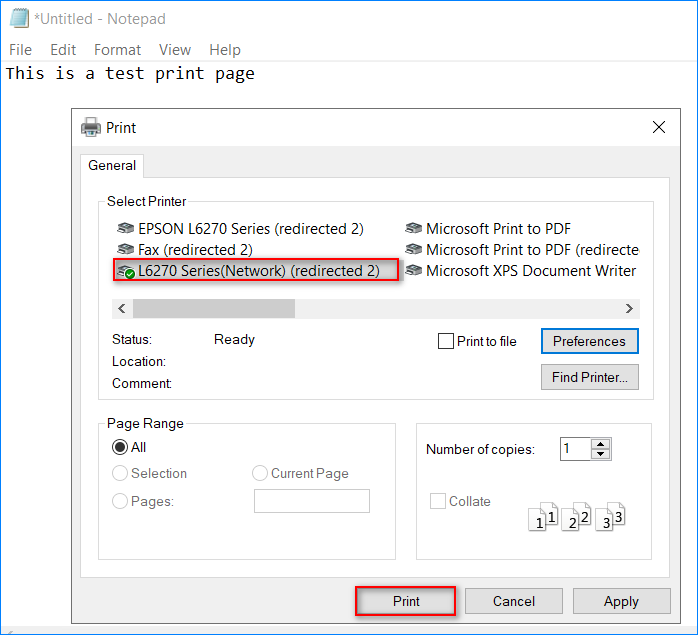Choose Microsoft Print to PDF (redirected) name
698x635 pixels.
533,250
